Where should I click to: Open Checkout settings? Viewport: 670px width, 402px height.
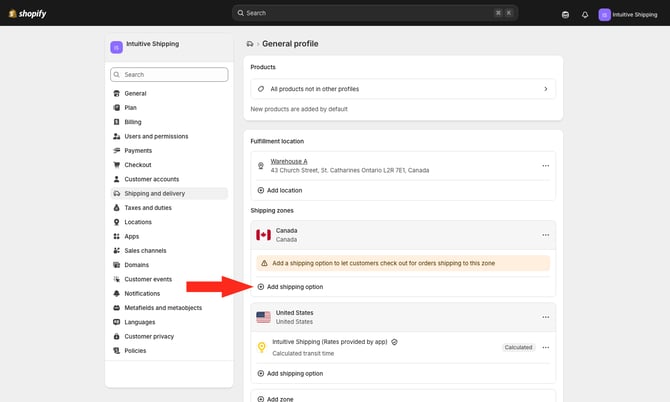[x=169, y=165]
